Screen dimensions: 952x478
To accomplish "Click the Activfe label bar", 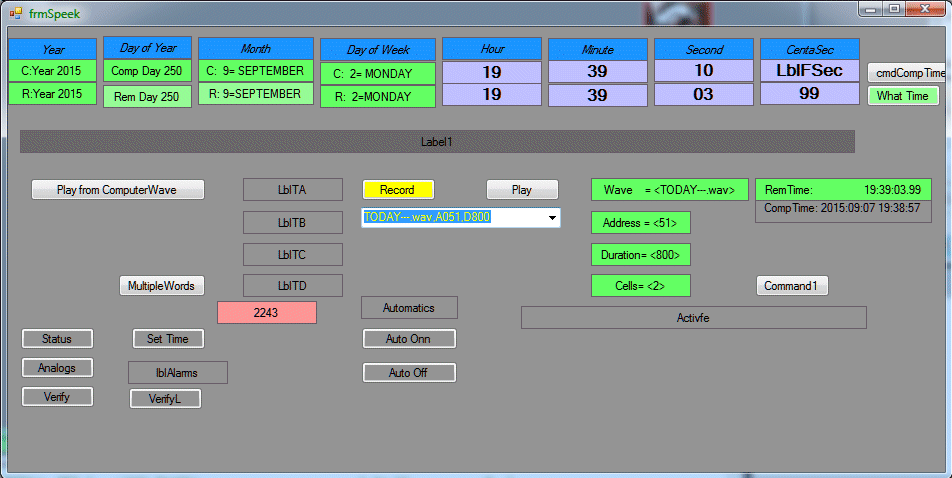I will pyautogui.click(x=694, y=318).
